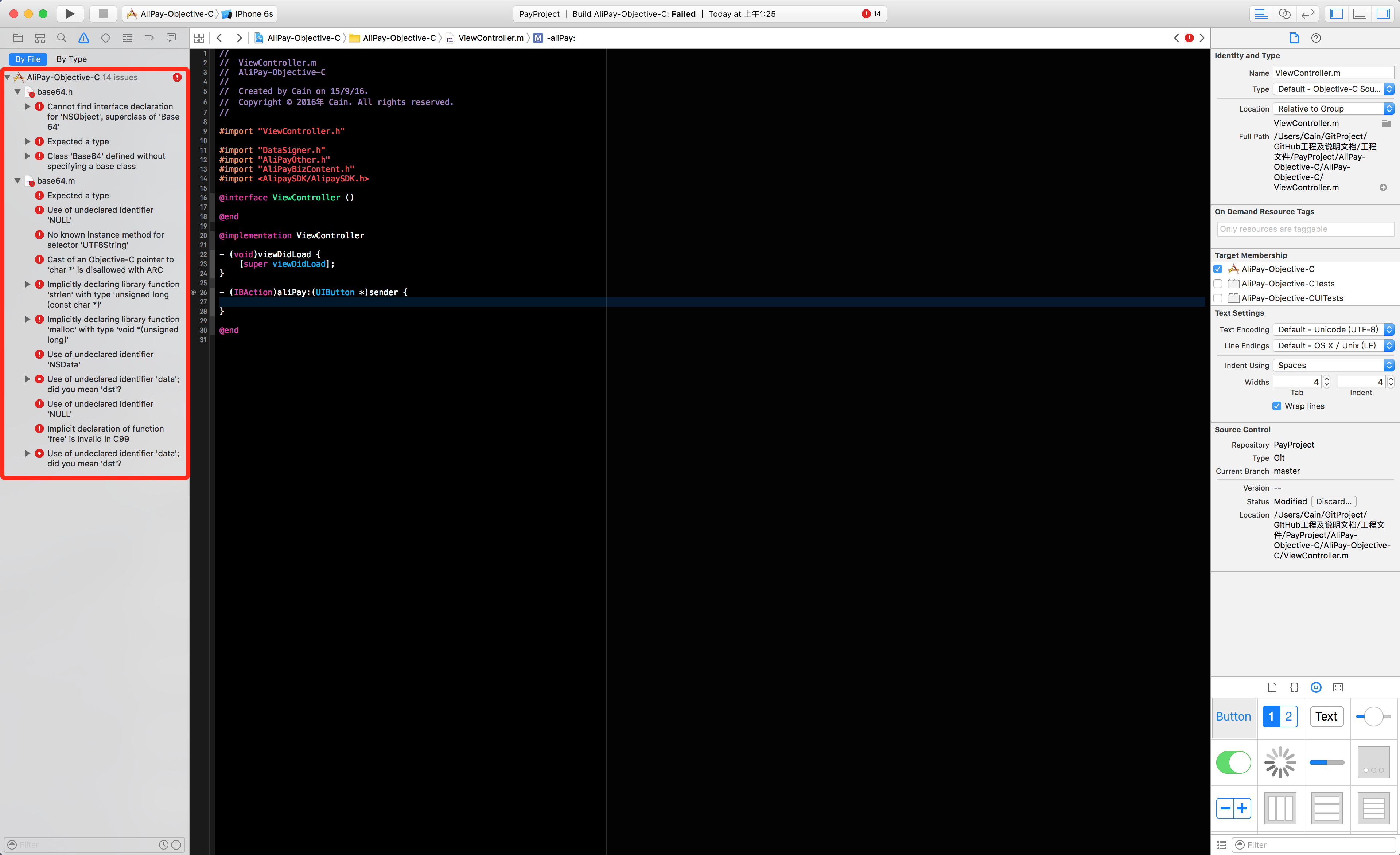The height and width of the screenshot is (855, 1400).
Task: Select the 'Expected a type' issue under base64.m
Action: [78, 195]
